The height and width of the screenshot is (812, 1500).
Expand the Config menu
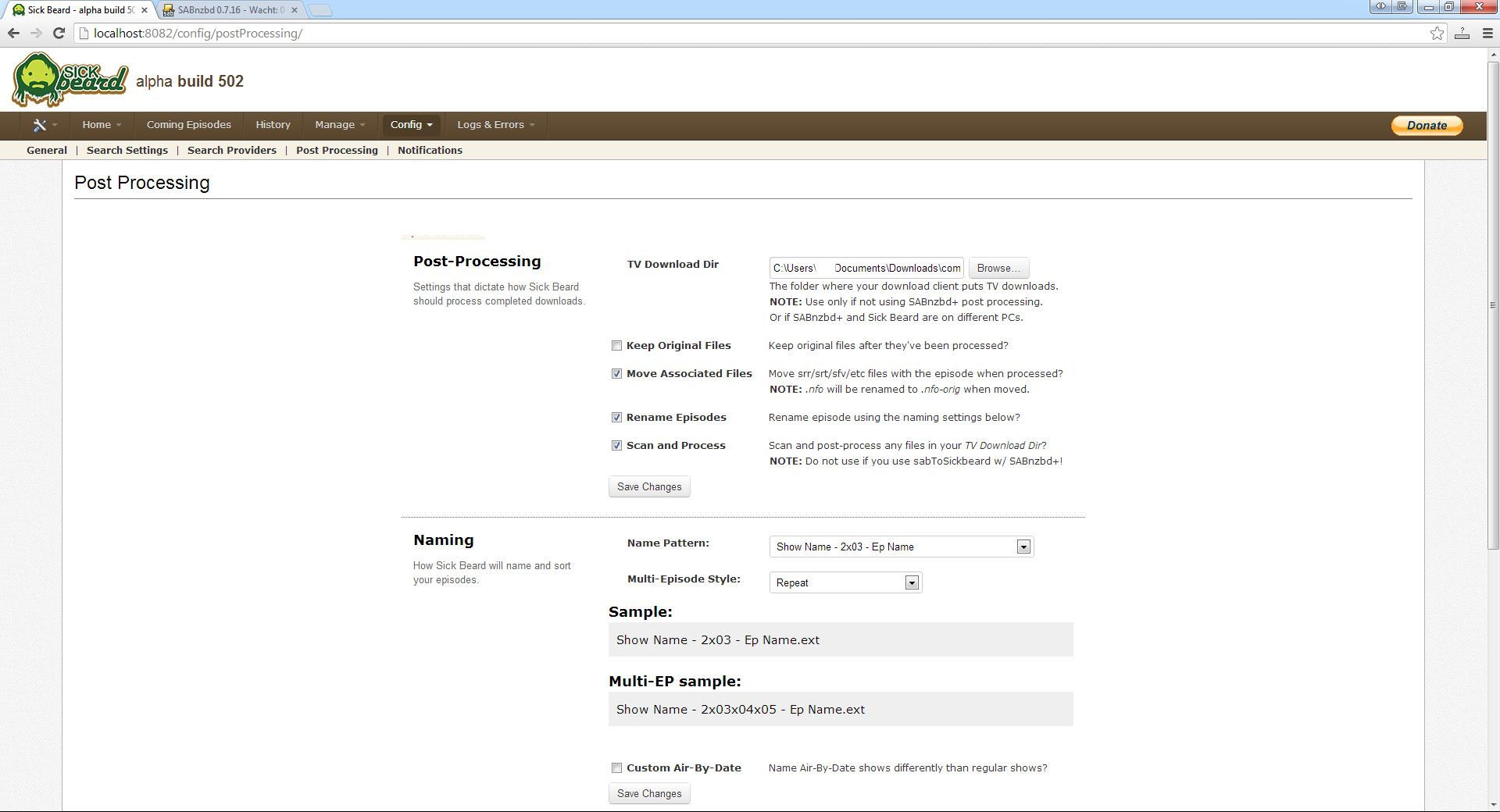[x=411, y=125]
